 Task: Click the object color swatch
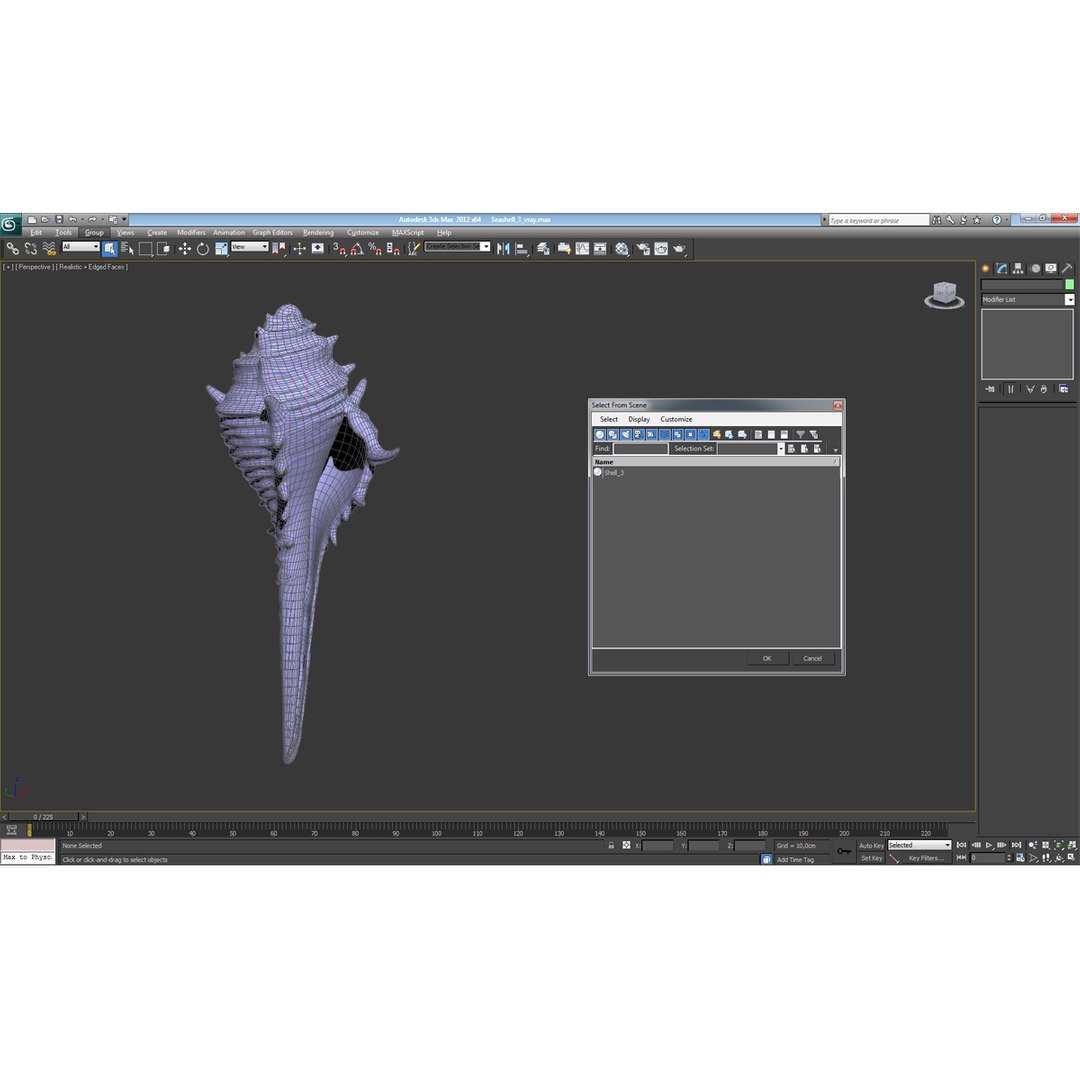tap(1069, 284)
